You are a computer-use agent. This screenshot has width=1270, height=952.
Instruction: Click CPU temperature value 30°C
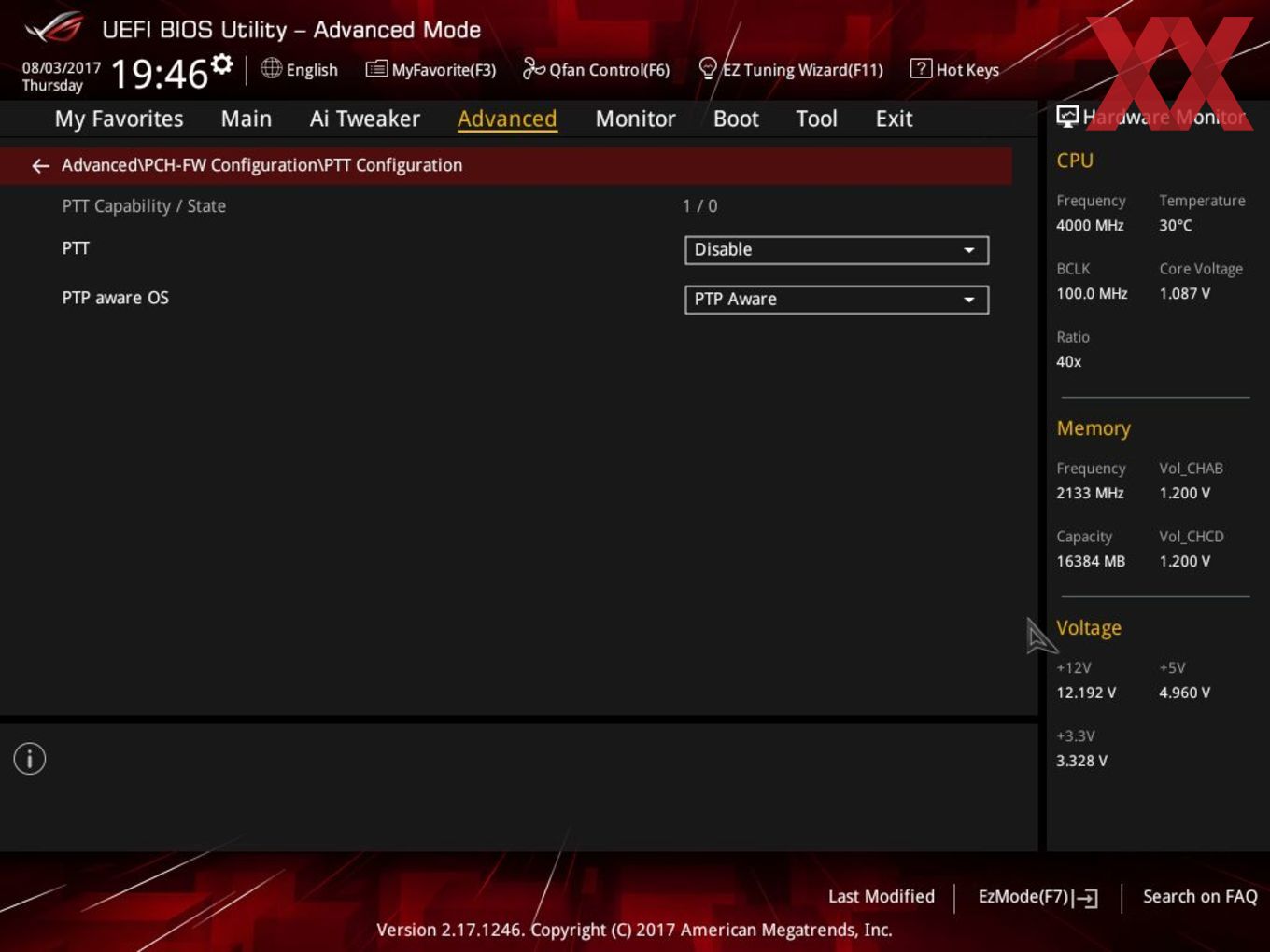(1176, 225)
